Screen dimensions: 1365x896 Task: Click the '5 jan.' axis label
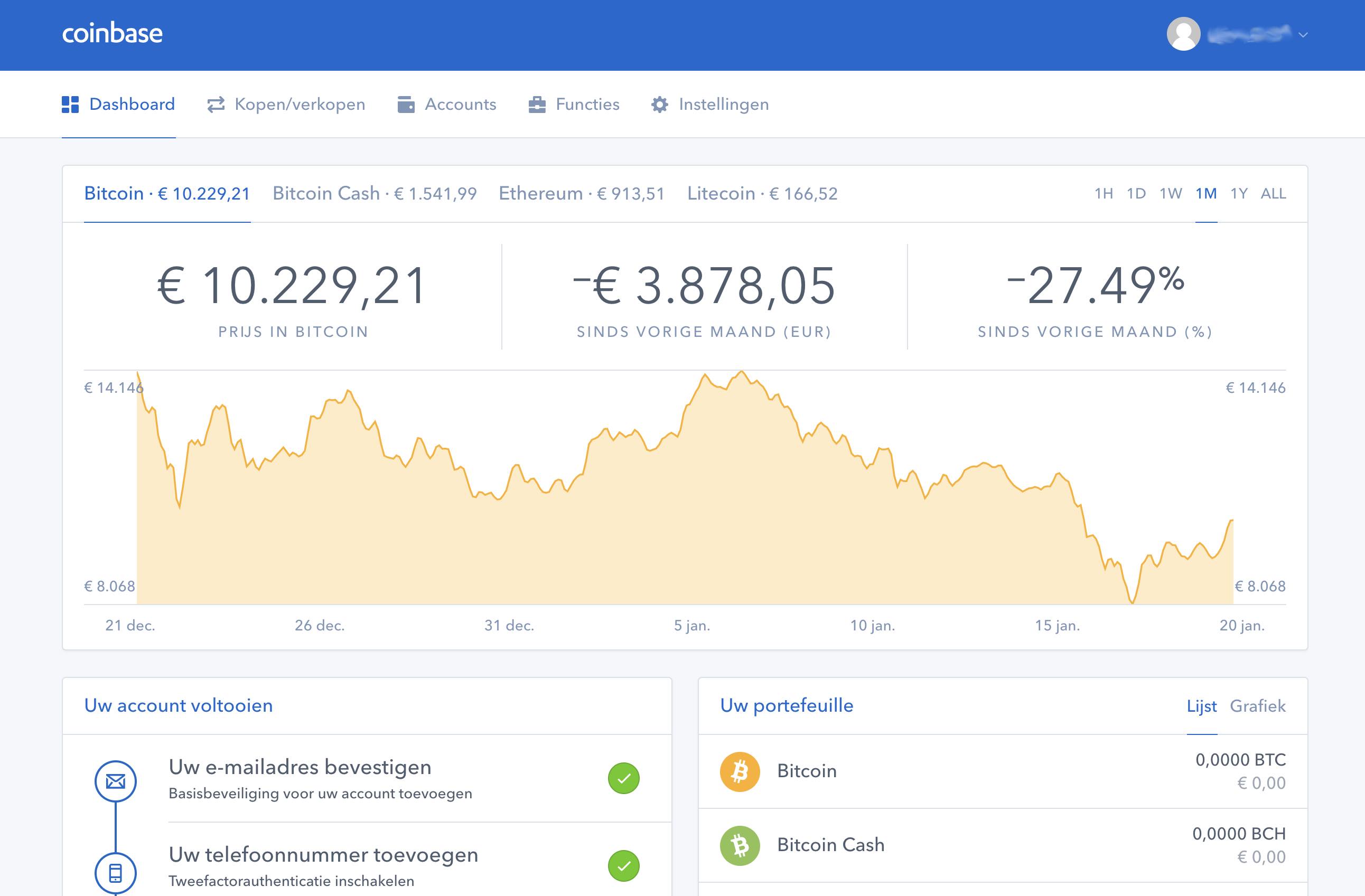(x=692, y=626)
